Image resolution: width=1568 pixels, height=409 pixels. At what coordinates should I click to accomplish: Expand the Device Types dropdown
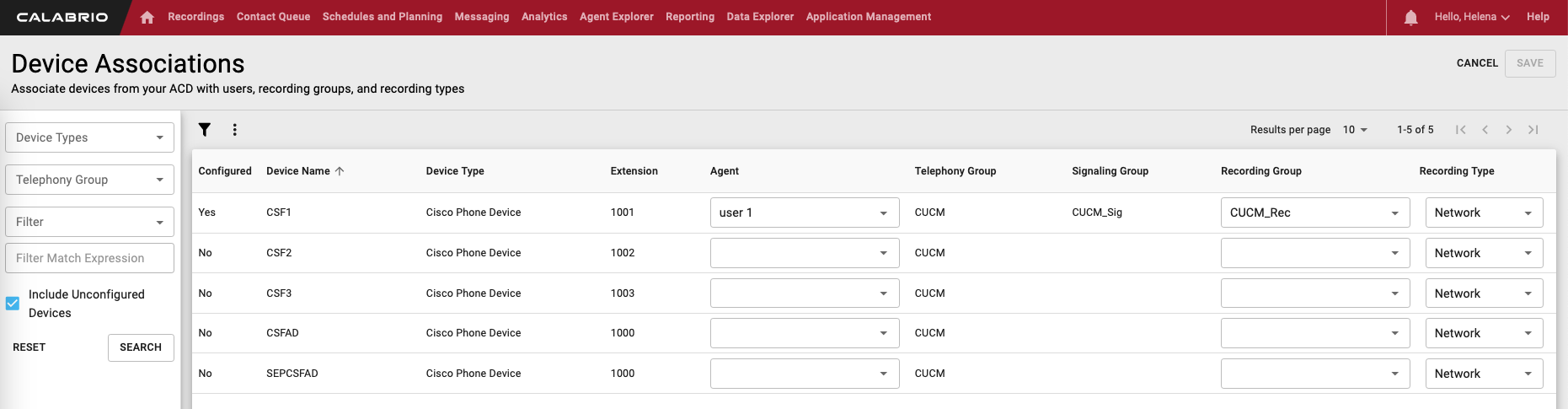coord(89,137)
